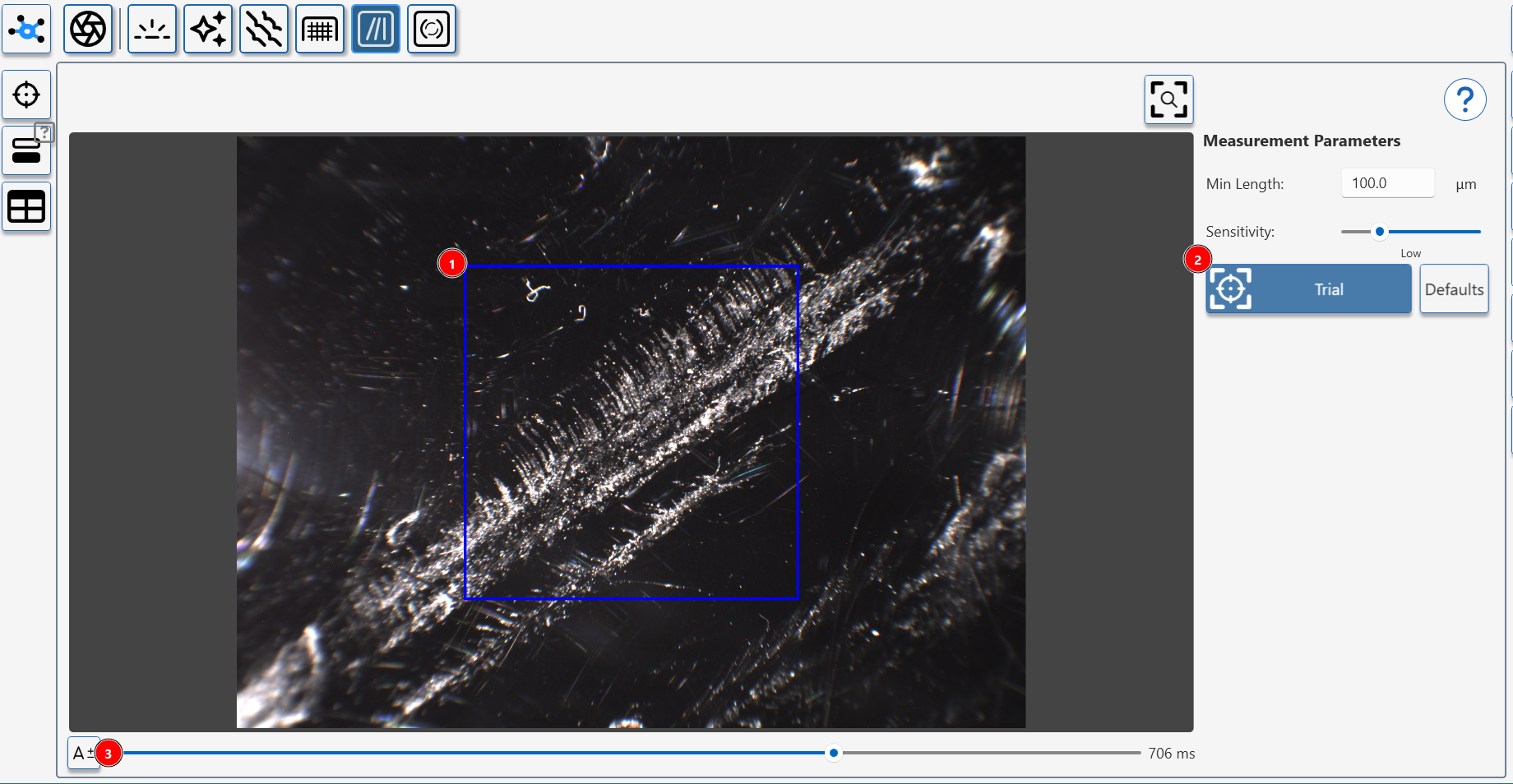The image size is (1513, 784).
Task: Click the Min Length input field
Action: (x=1387, y=183)
